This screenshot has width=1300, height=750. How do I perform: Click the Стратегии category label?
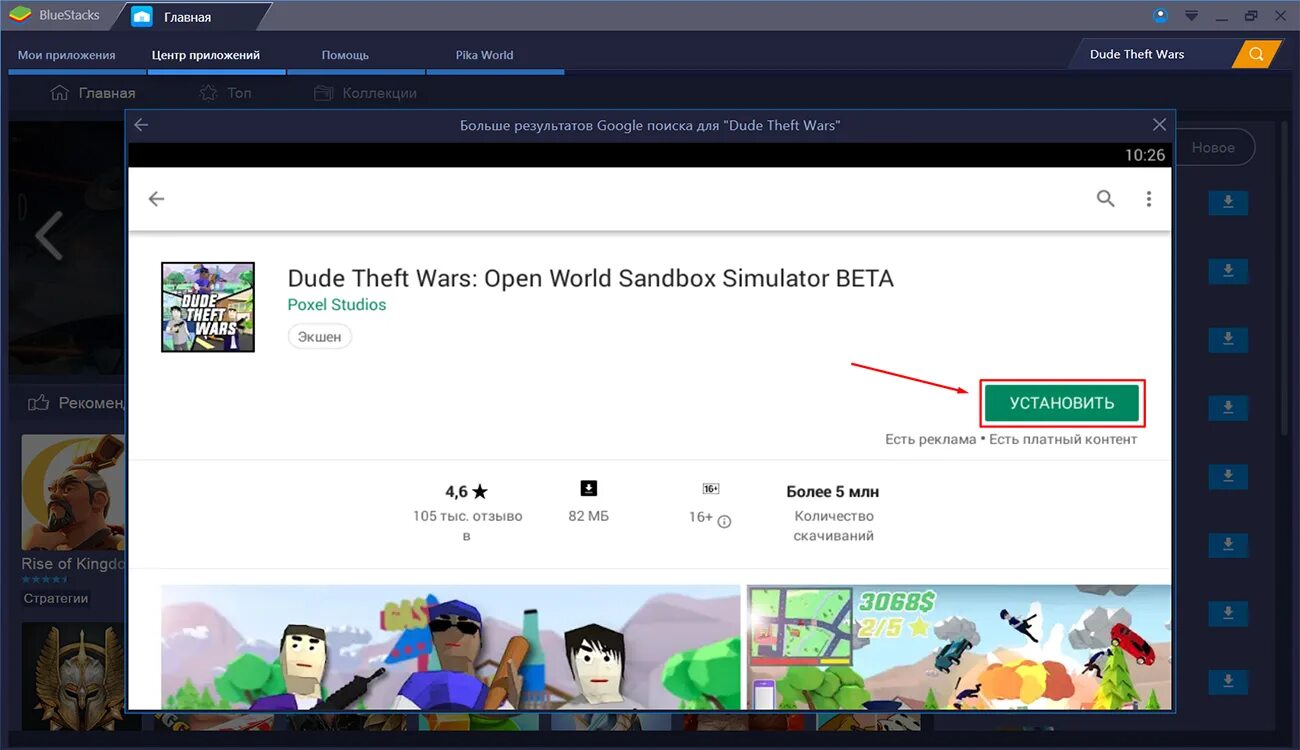click(56, 598)
